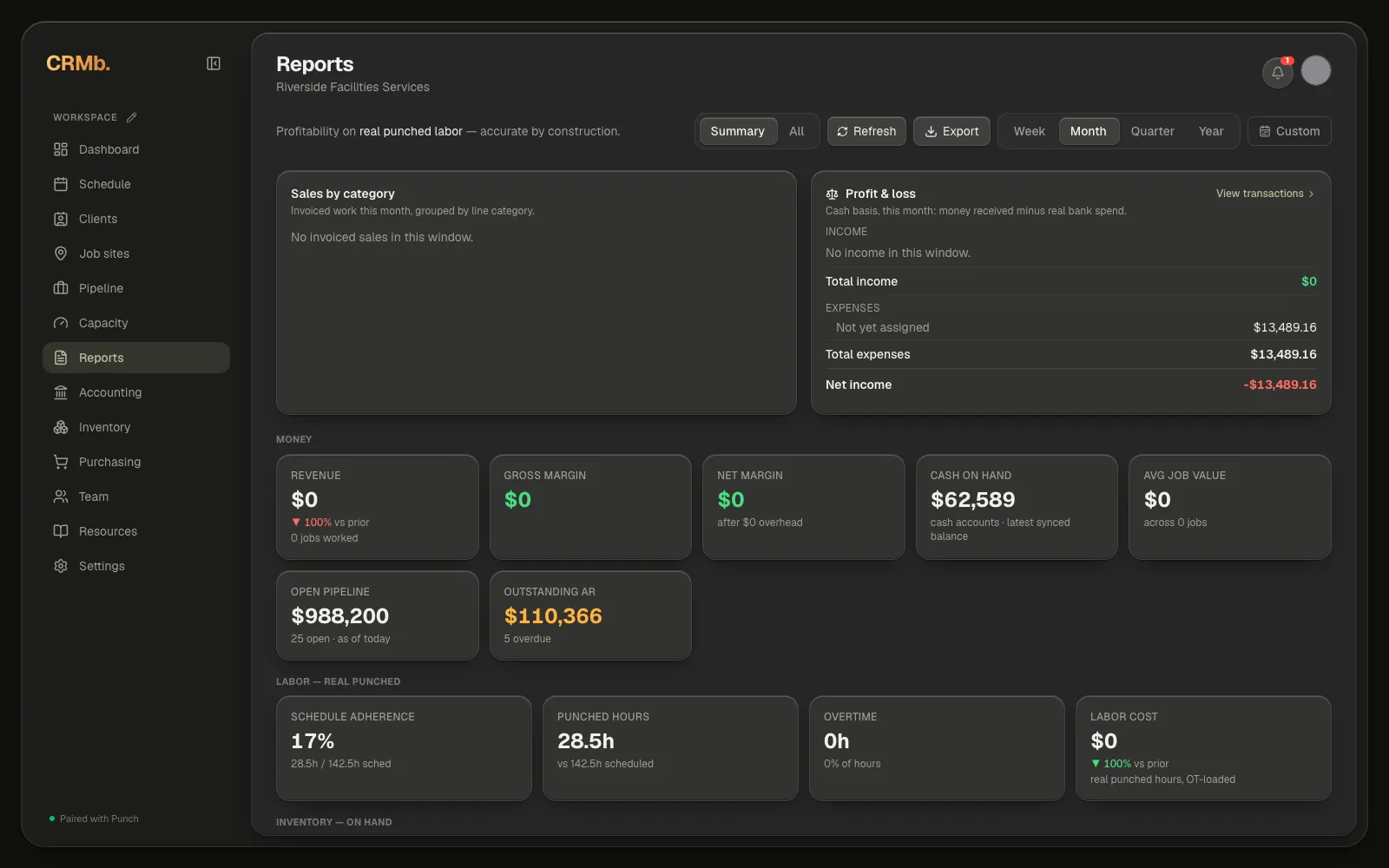Select the Year range

pos(1211,131)
